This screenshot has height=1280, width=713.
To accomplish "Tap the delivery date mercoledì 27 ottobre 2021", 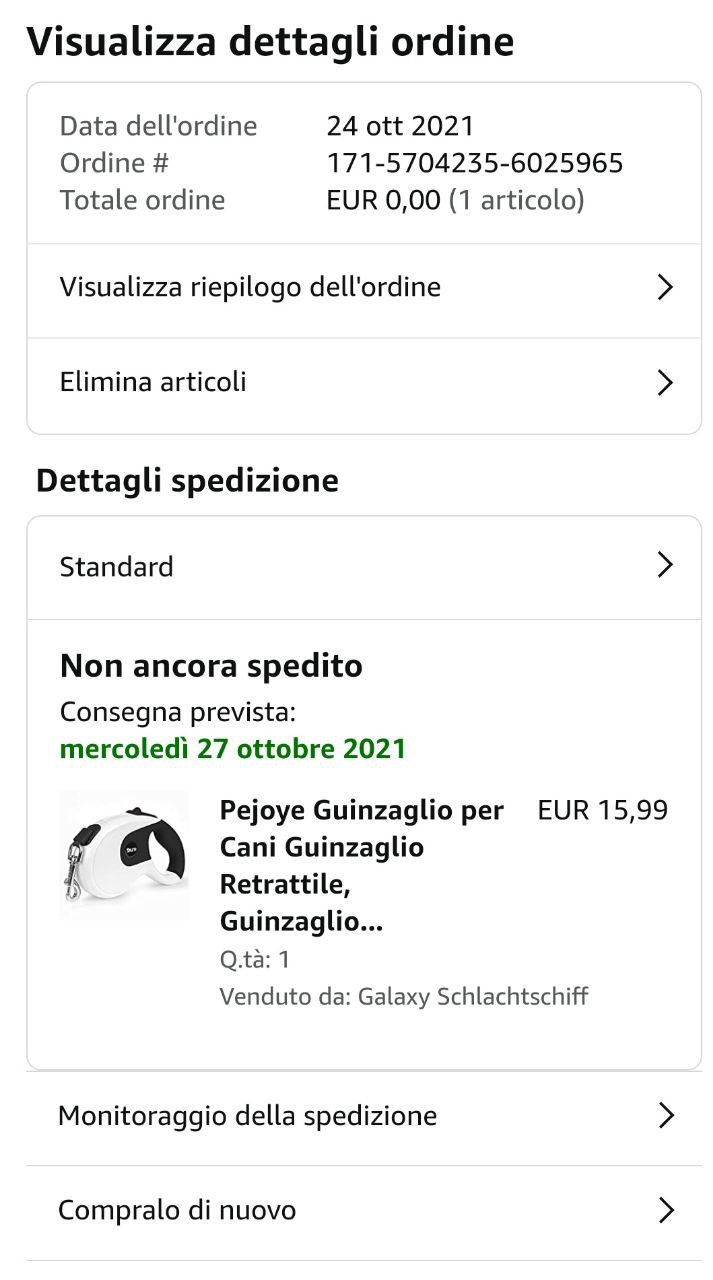I will point(233,749).
